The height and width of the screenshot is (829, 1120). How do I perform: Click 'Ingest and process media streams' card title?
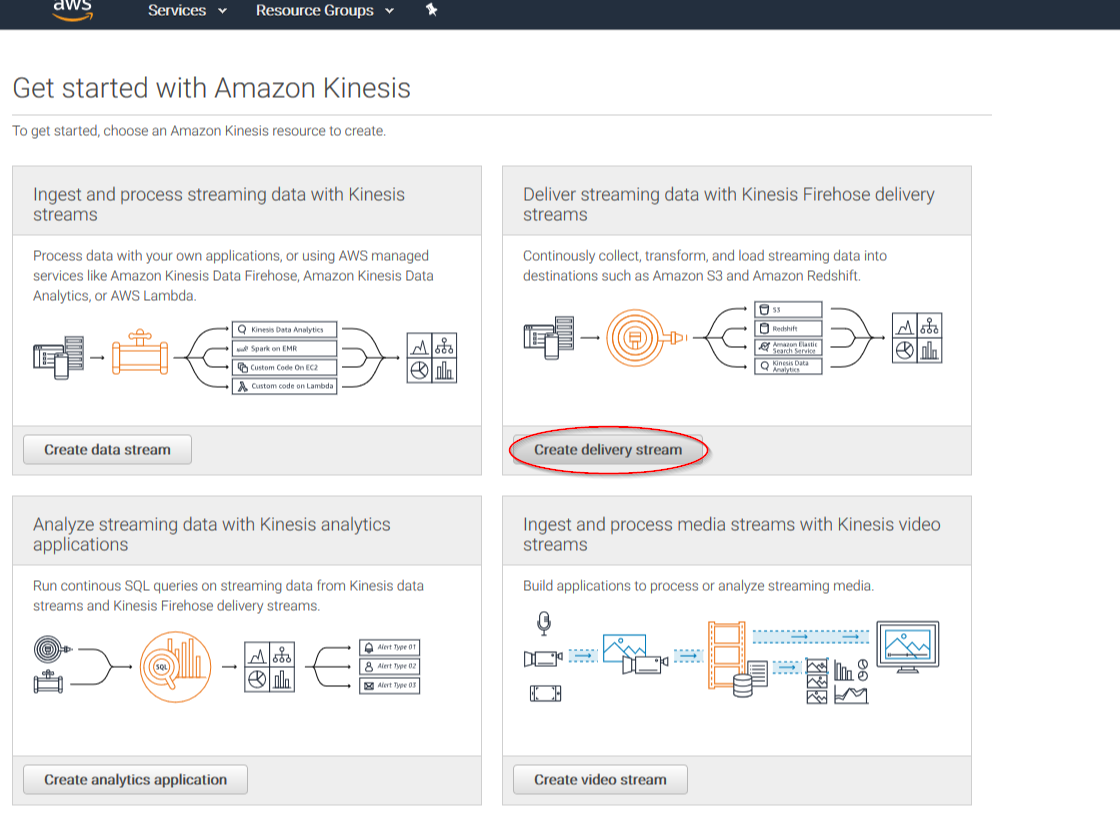[x=731, y=534]
